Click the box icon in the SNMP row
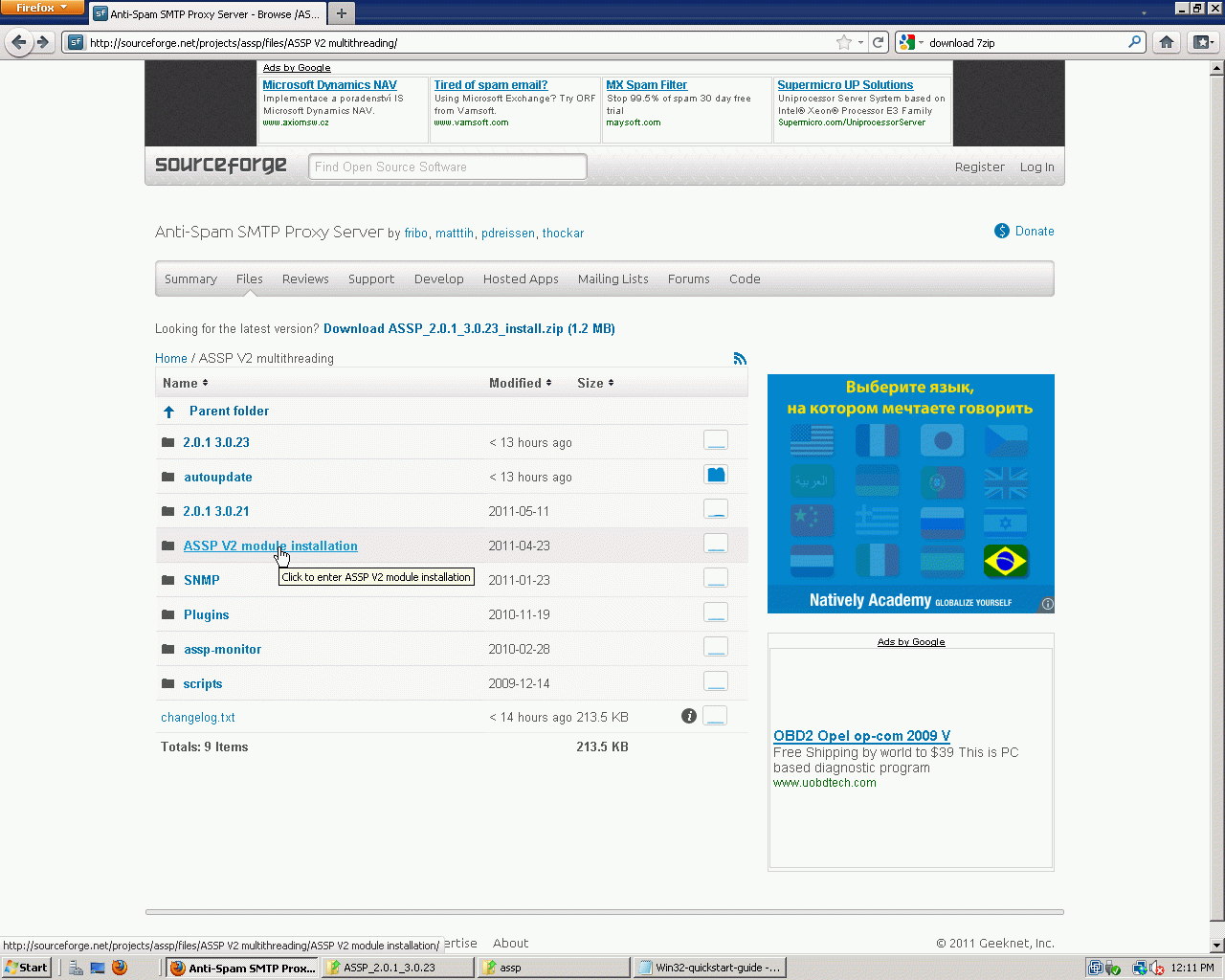The width and height of the screenshot is (1225, 980). (x=716, y=578)
